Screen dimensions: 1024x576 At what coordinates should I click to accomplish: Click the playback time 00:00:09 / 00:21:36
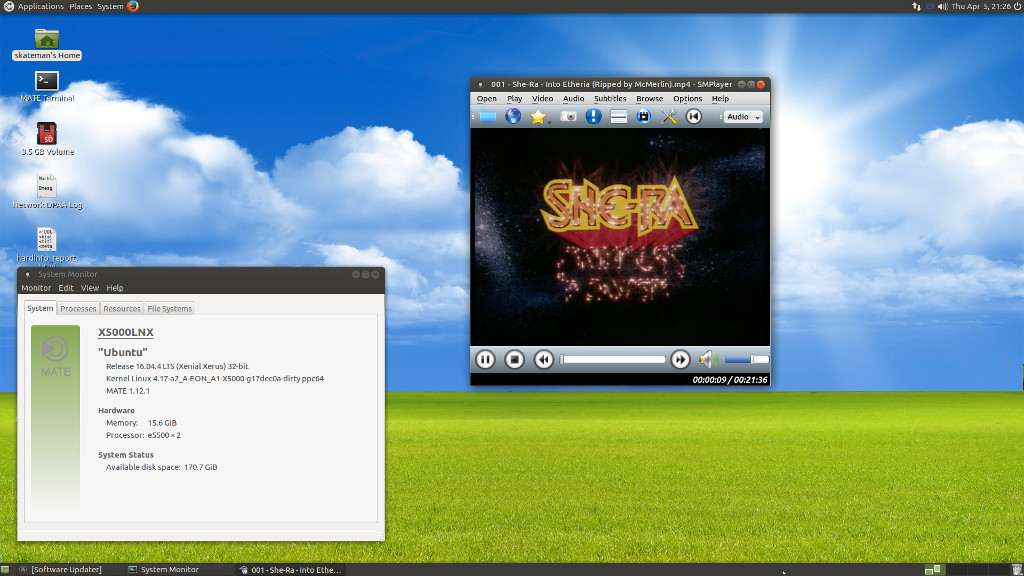pyautogui.click(x=729, y=379)
